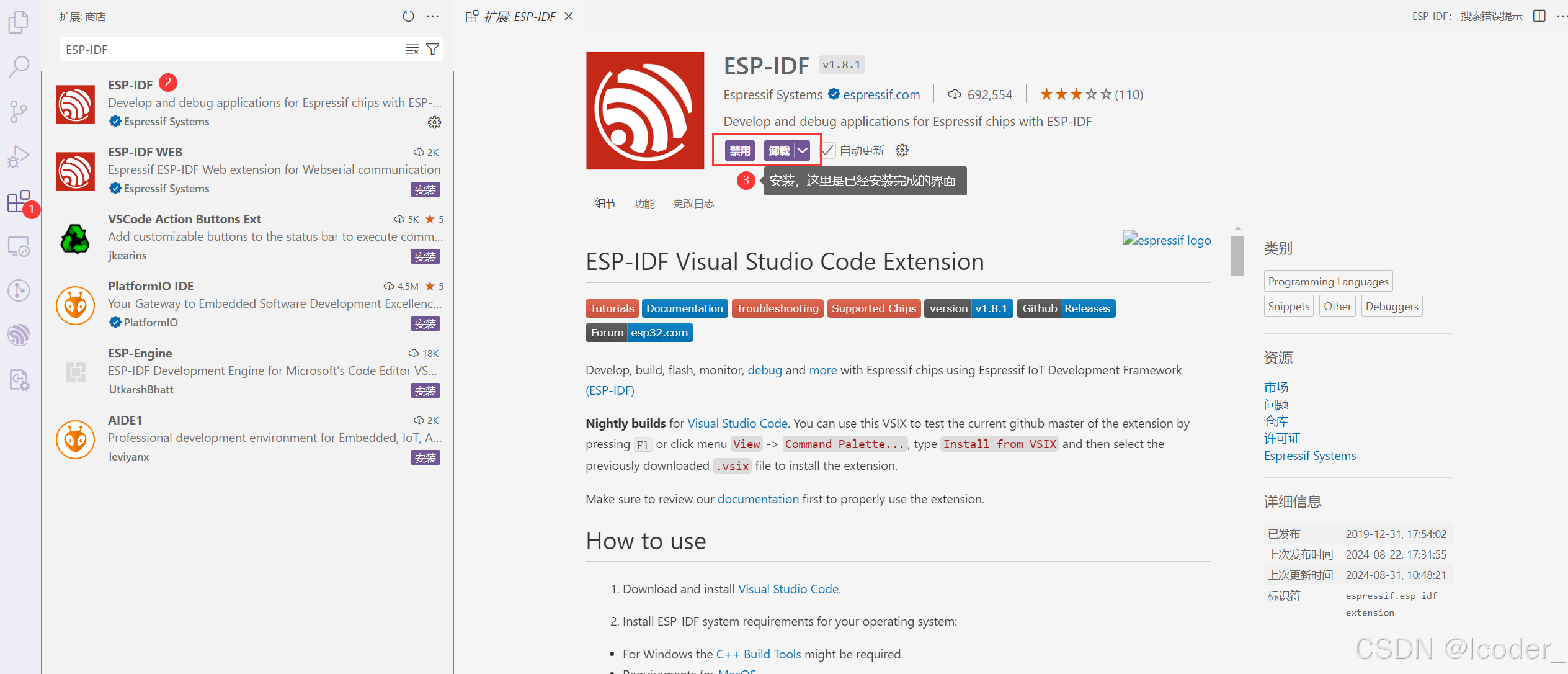Clear the extension search results

(411, 49)
